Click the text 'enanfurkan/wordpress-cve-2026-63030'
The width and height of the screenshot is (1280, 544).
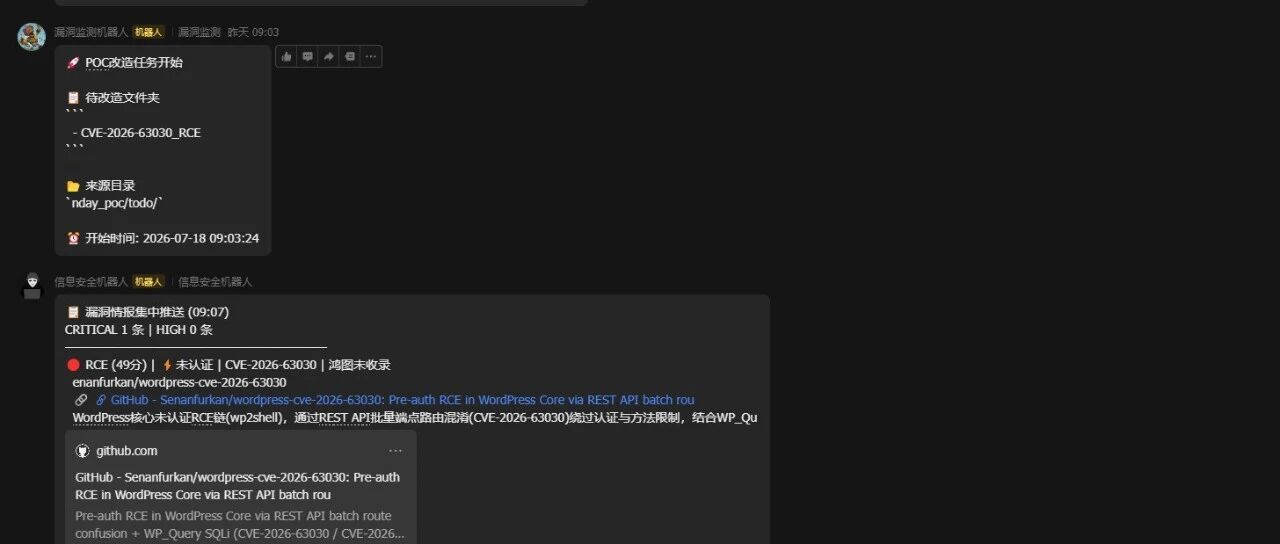[179, 382]
